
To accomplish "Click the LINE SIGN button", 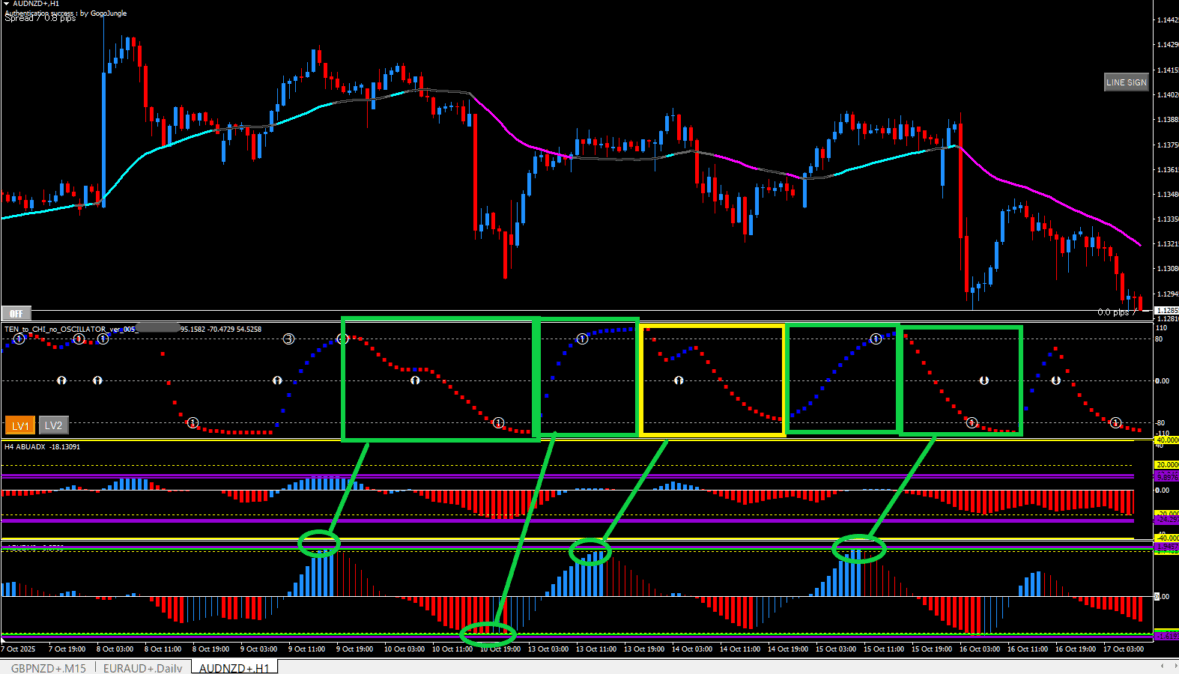I will pyautogui.click(x=1126, y=83).
